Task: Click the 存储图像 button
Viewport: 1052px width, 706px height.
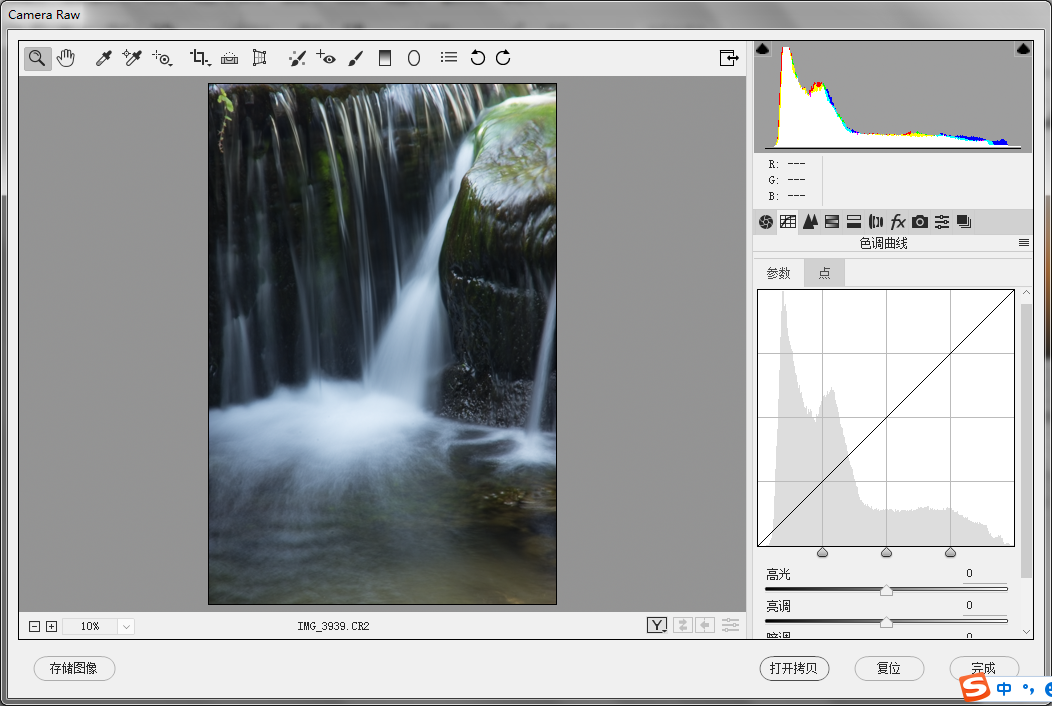Action: pyautogui.click(x=74, y=668)
